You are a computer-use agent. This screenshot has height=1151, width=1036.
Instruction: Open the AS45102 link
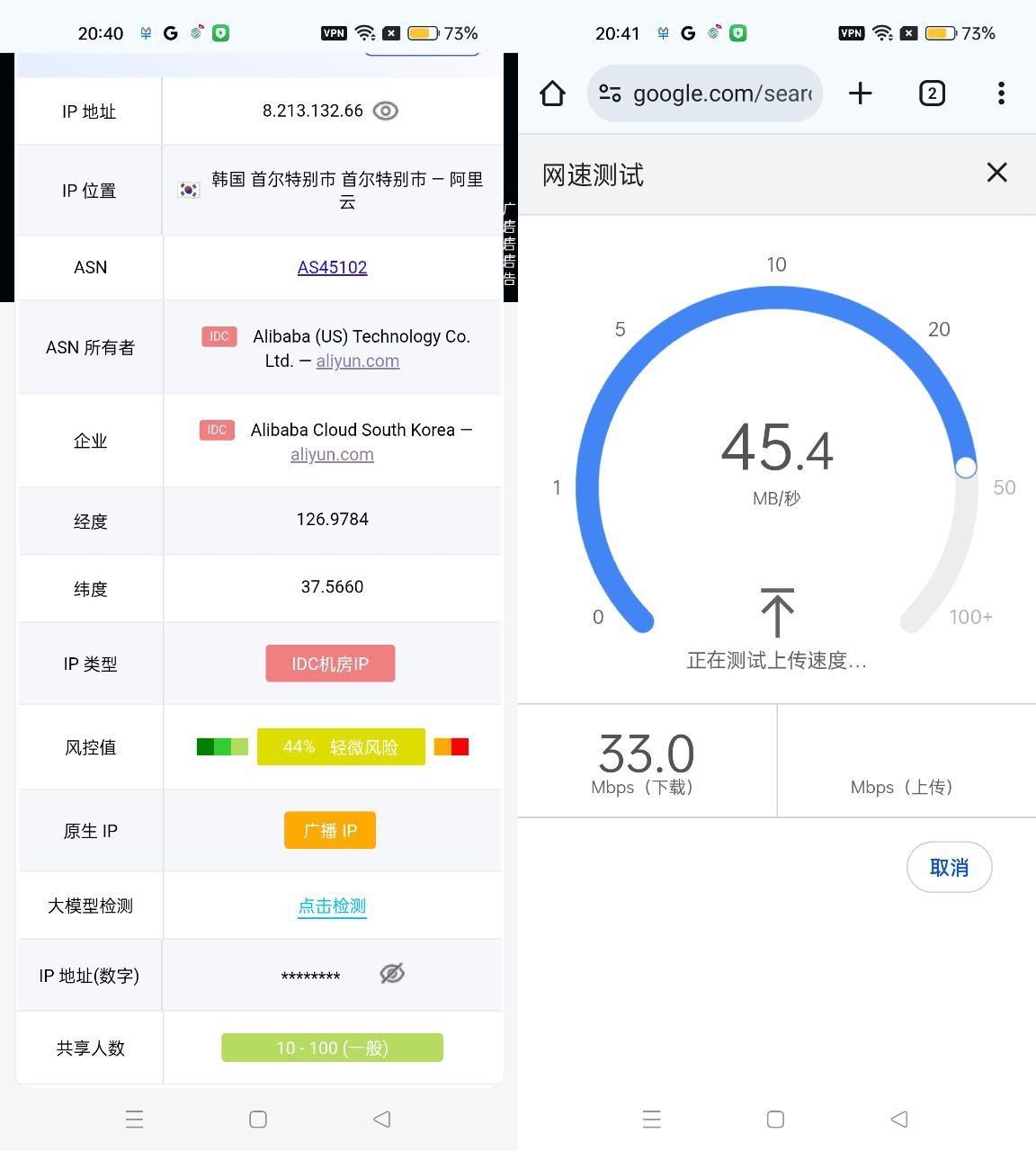pos(332,267)
